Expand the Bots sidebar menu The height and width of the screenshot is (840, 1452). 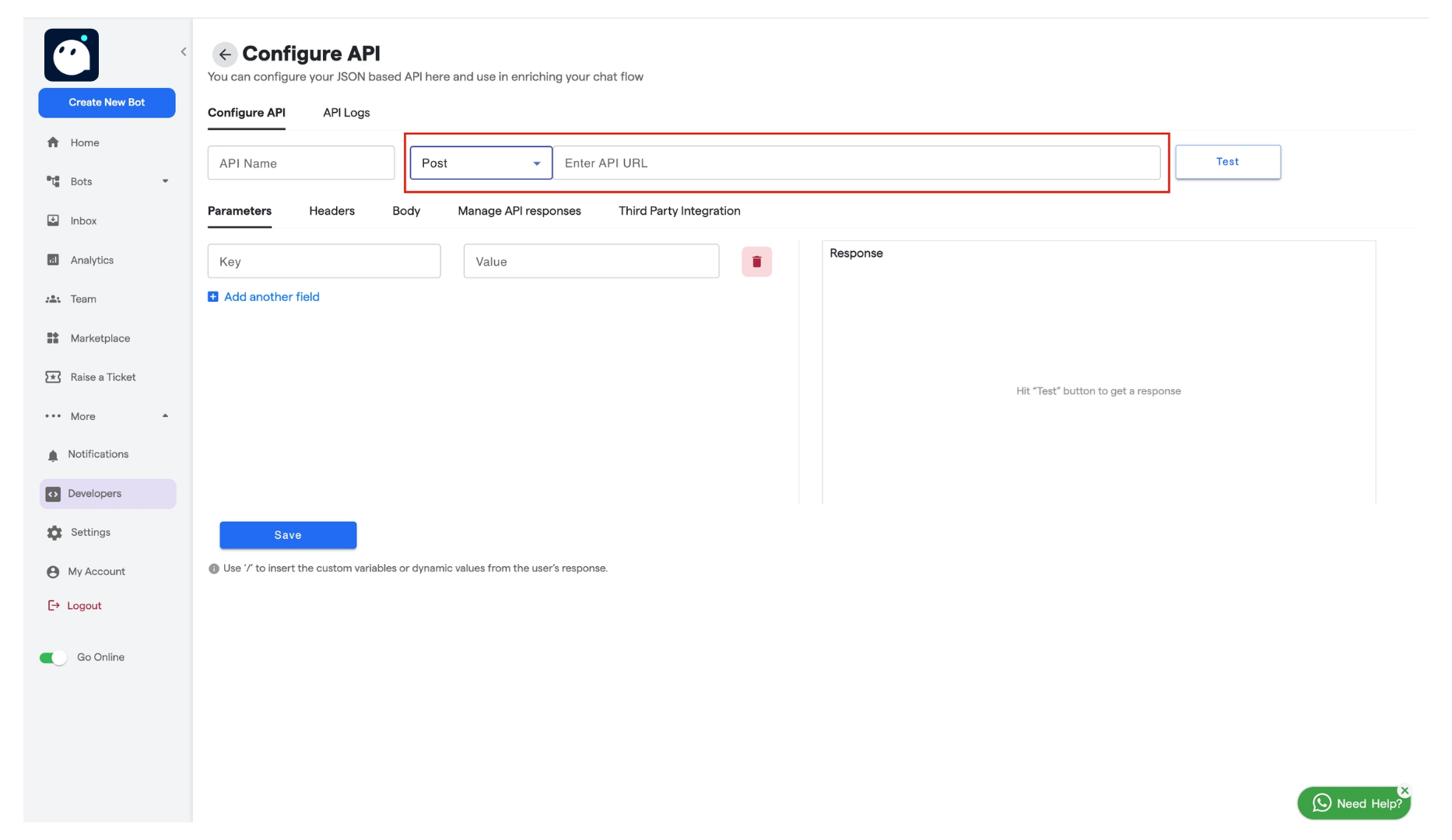[165, 181]
